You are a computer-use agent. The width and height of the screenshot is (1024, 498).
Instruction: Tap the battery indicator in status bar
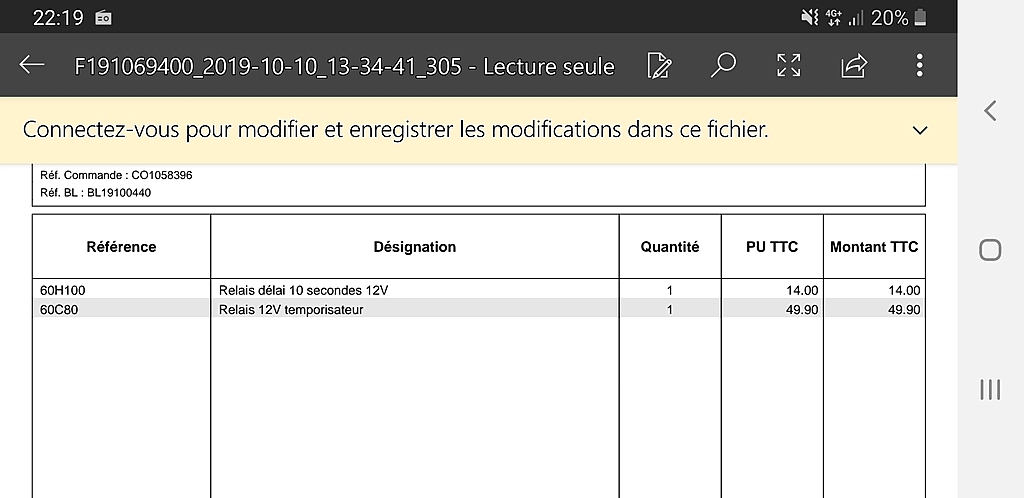click(920, 18)
